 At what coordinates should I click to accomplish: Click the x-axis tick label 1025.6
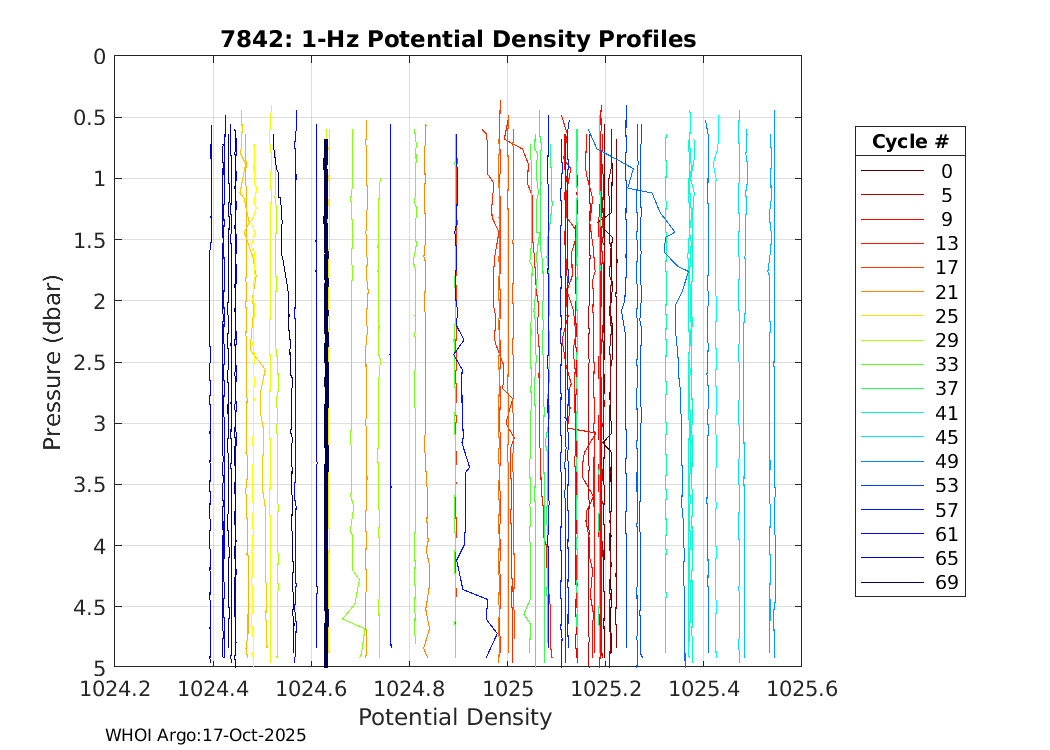tap(800, 689)
